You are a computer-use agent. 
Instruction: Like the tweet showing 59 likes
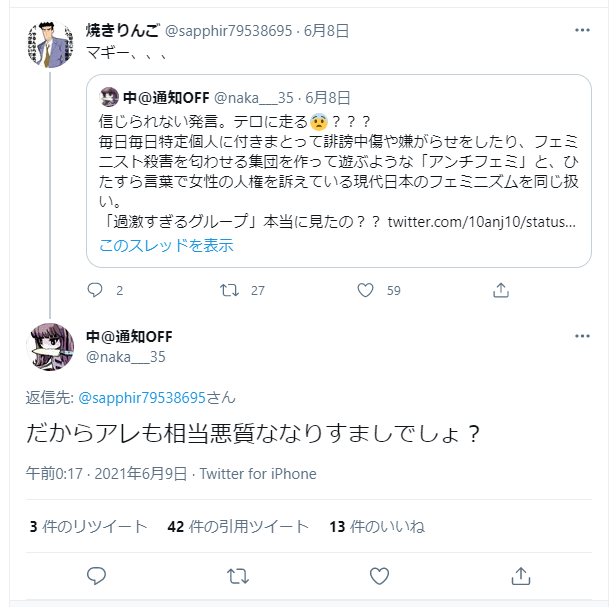tap(366, 290)
